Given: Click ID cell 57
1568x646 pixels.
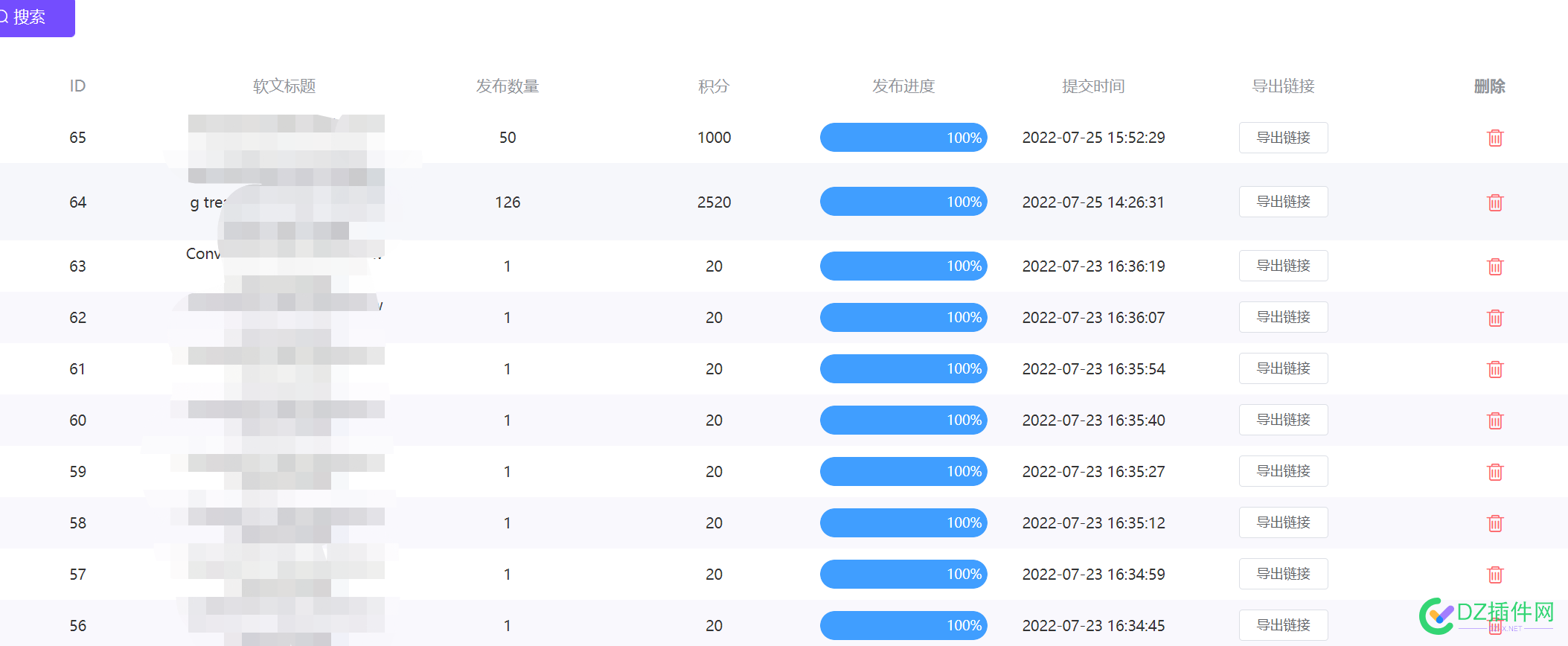Looking at the screenshot, I should (77, 575).
